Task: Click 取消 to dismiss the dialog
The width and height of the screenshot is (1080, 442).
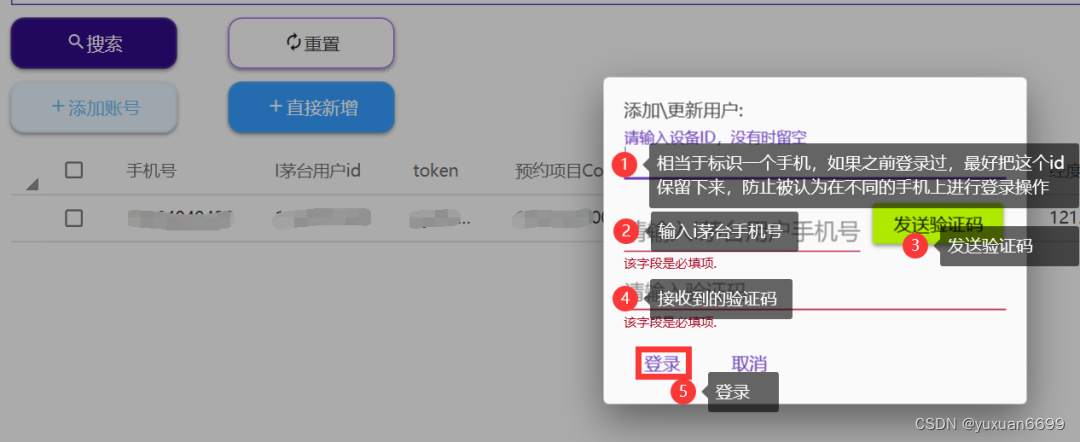Action: click(x=749, y=363)
